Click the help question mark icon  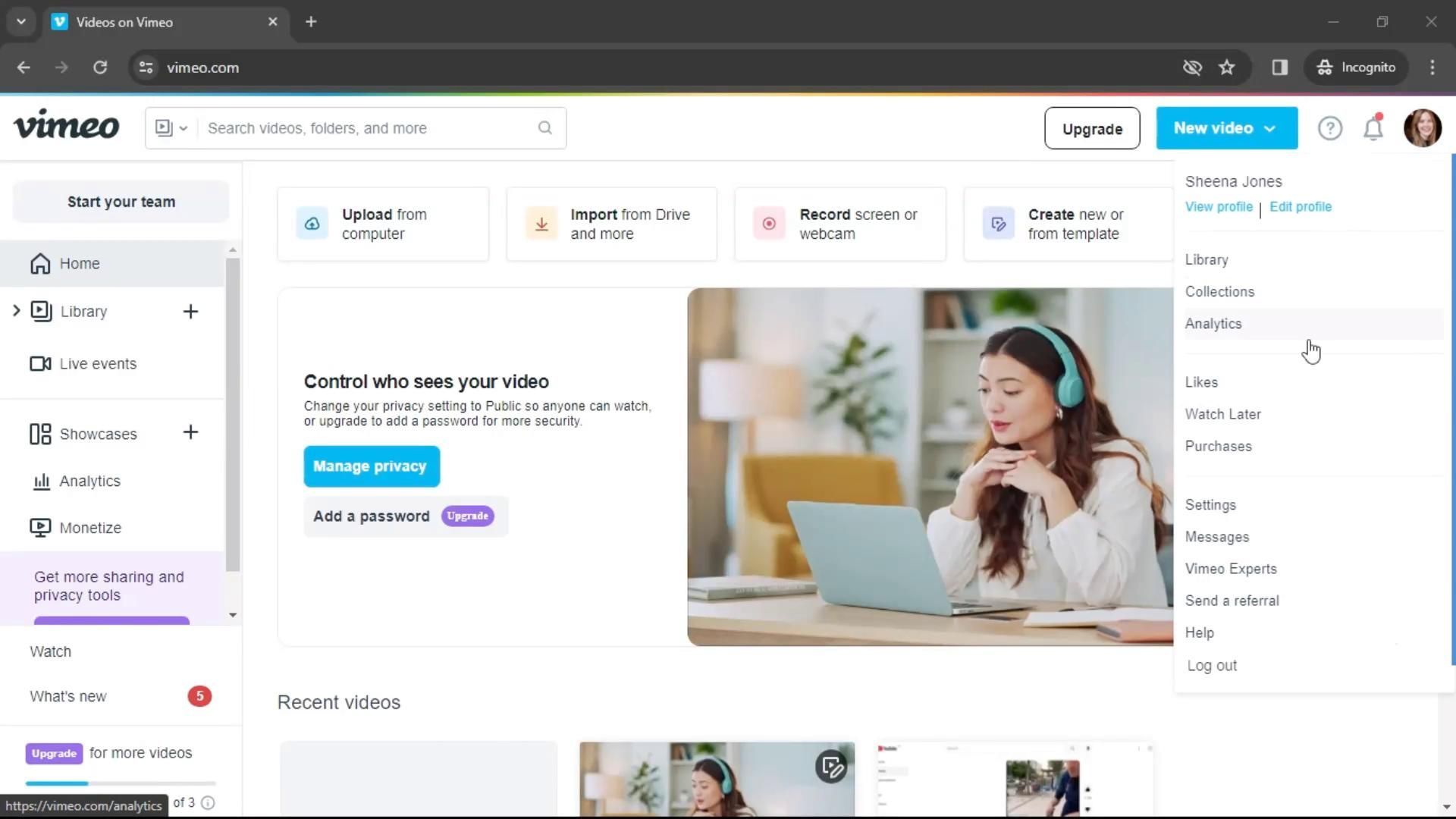1329,128
